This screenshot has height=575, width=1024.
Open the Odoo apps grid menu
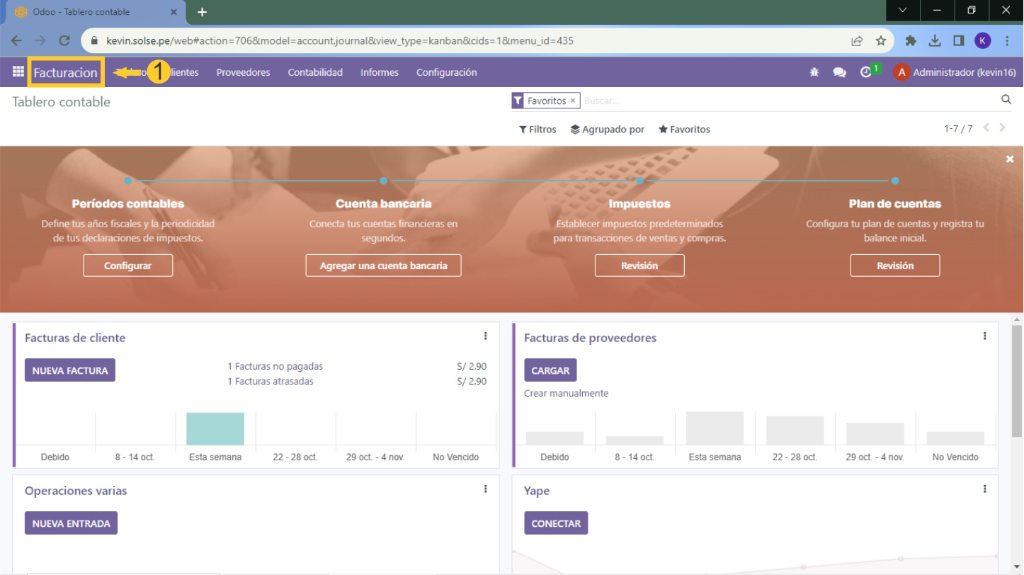(x=18, y=72)
